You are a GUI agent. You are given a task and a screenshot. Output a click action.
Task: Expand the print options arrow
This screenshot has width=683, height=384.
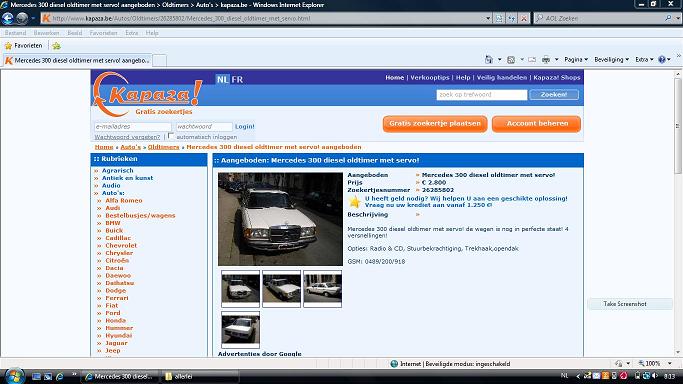[556, 59]
